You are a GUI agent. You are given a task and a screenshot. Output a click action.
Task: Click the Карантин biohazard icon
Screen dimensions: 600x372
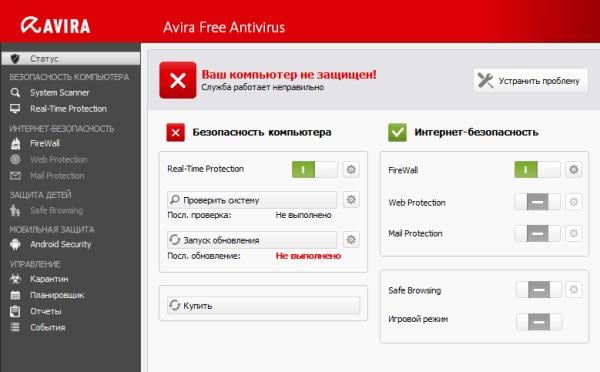pos(15,279)
